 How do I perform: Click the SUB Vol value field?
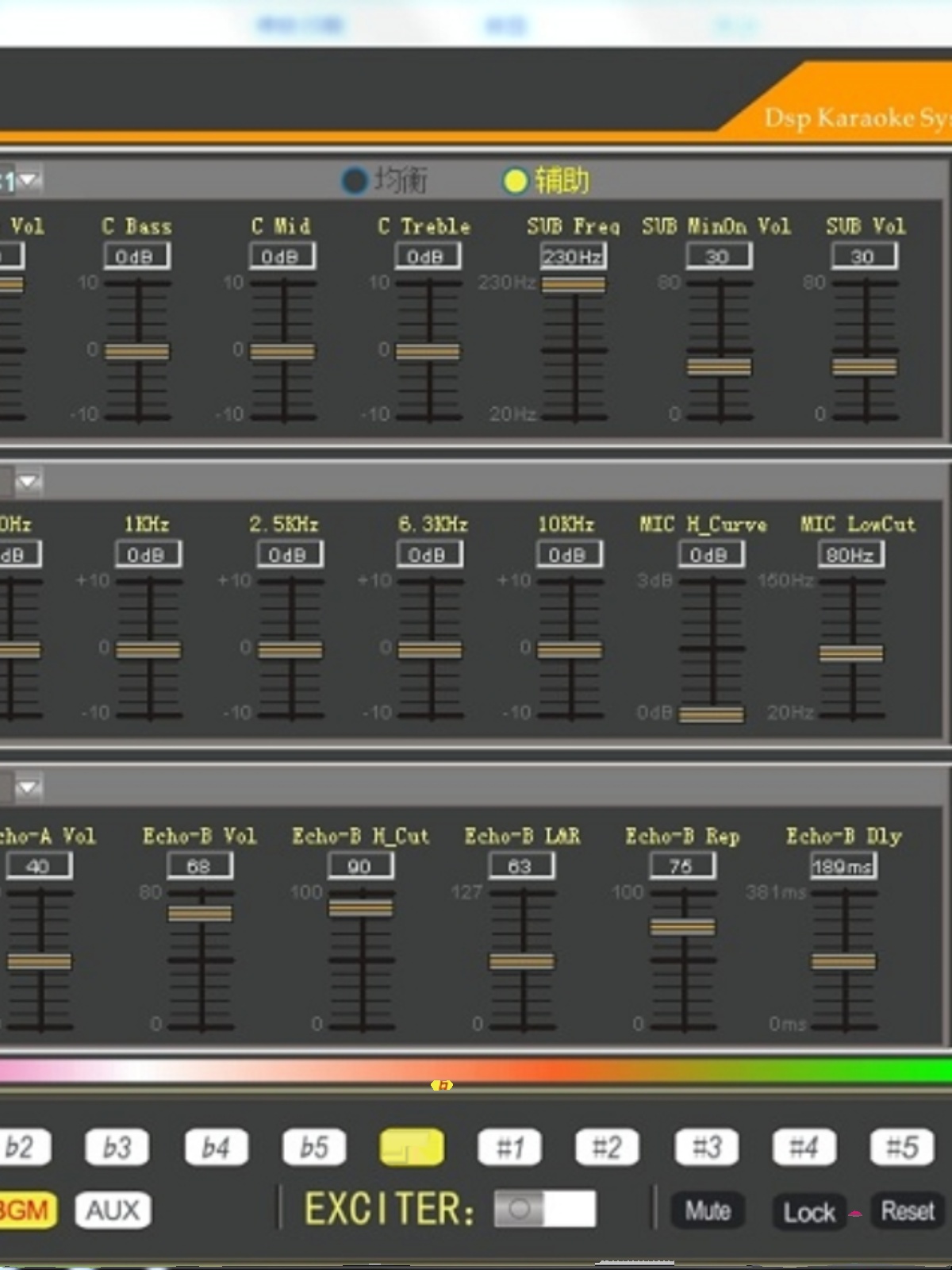(x=865, y=256)
